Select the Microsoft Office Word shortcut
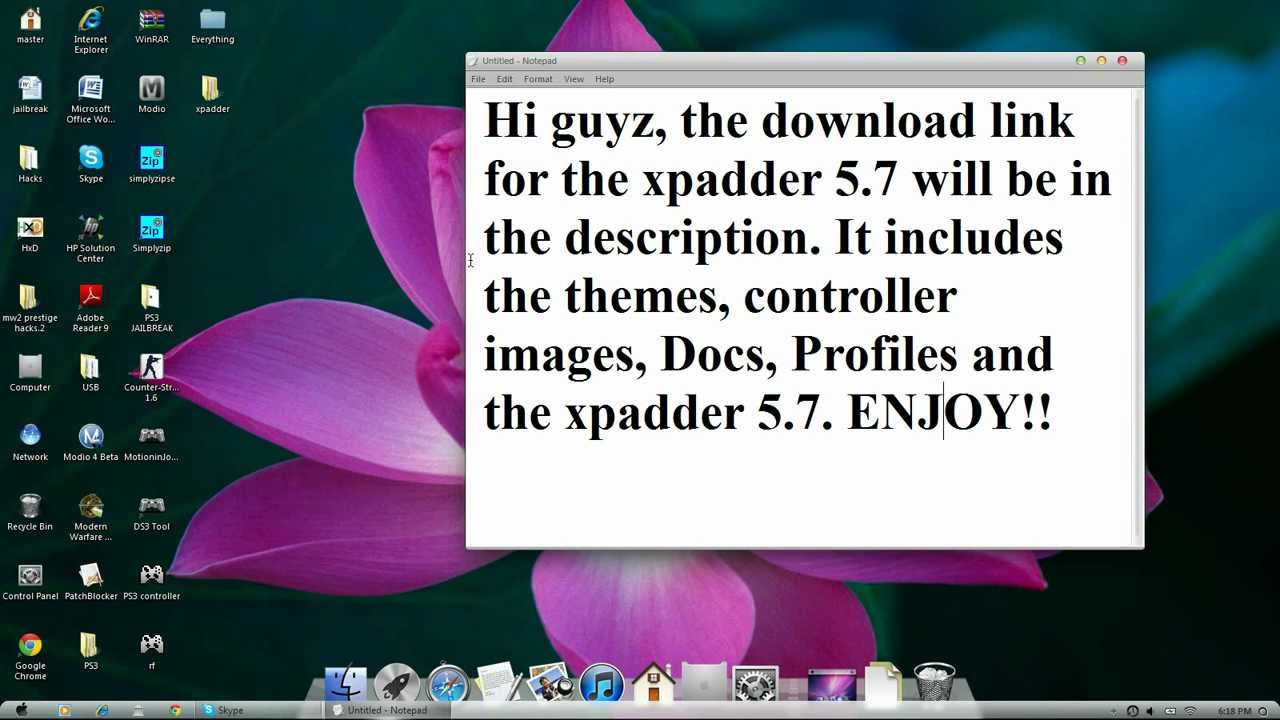This screenshot has height=720, width=1280. click(91, 100)
